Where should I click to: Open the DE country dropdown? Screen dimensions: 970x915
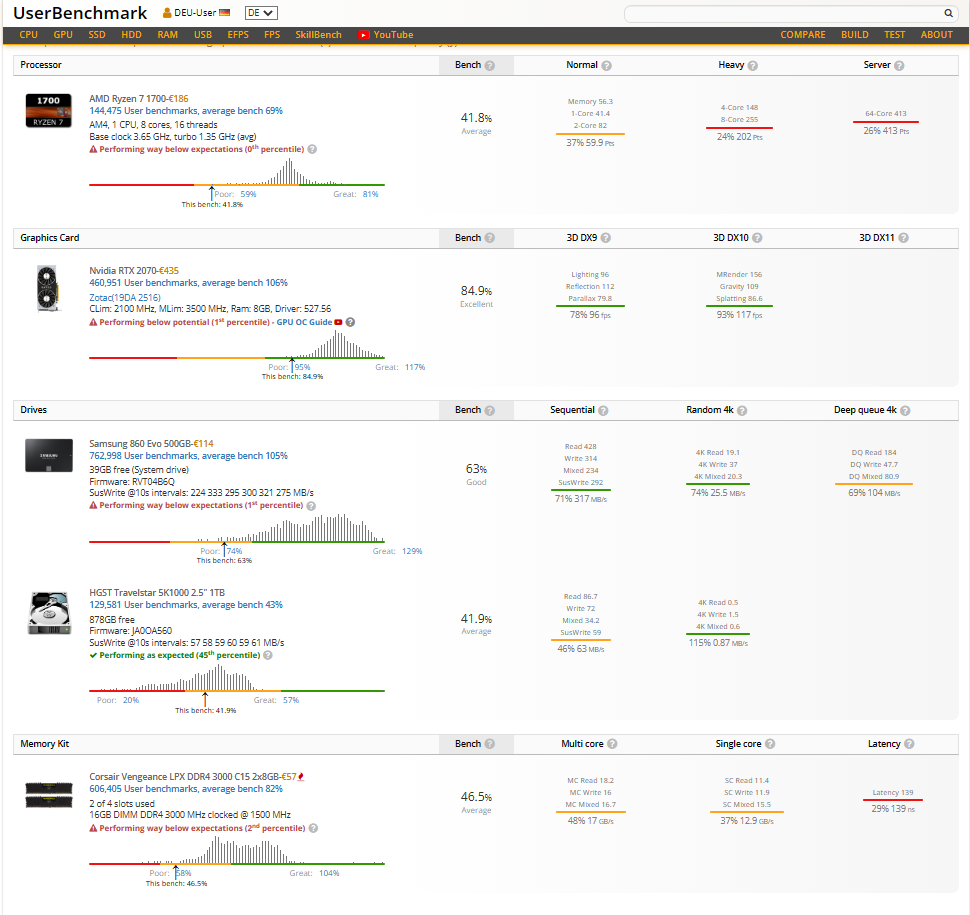261,13
